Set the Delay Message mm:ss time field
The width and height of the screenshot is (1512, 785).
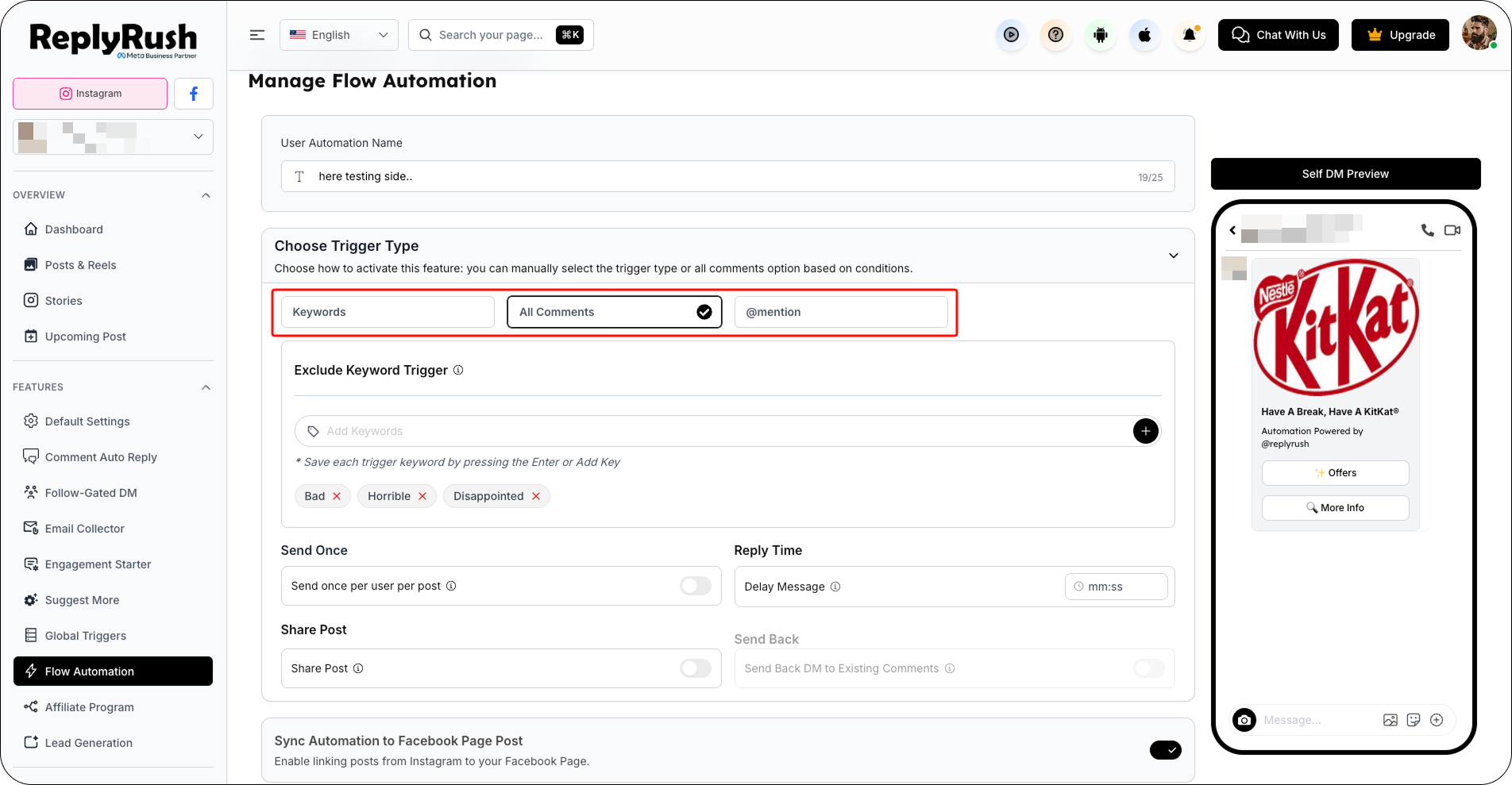click(x=1116, y=587)
